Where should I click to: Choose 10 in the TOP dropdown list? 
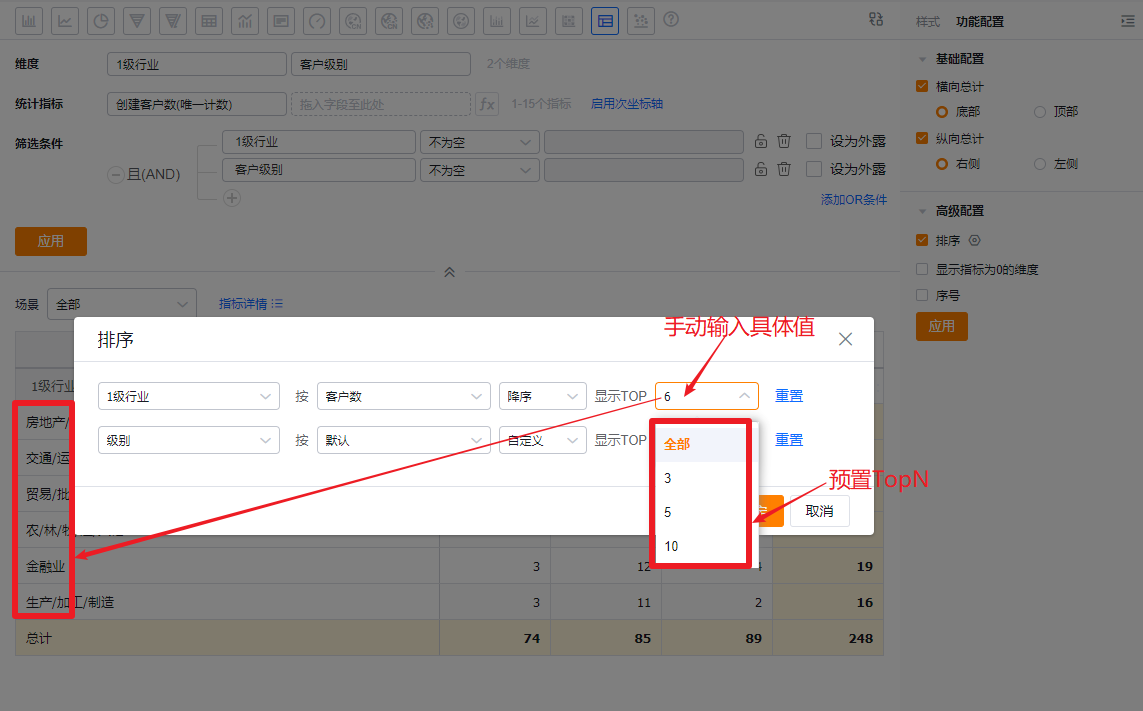tap(701, 546)
